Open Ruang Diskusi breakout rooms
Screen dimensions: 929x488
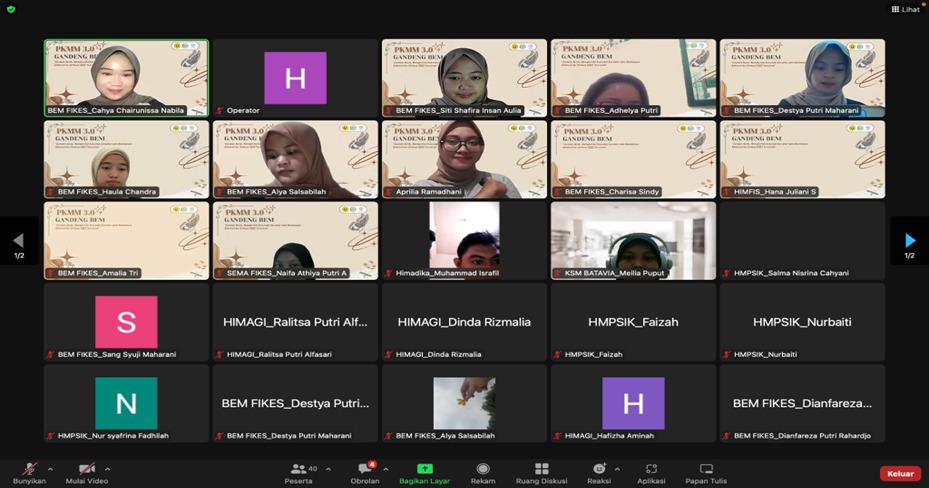[541, 469]
